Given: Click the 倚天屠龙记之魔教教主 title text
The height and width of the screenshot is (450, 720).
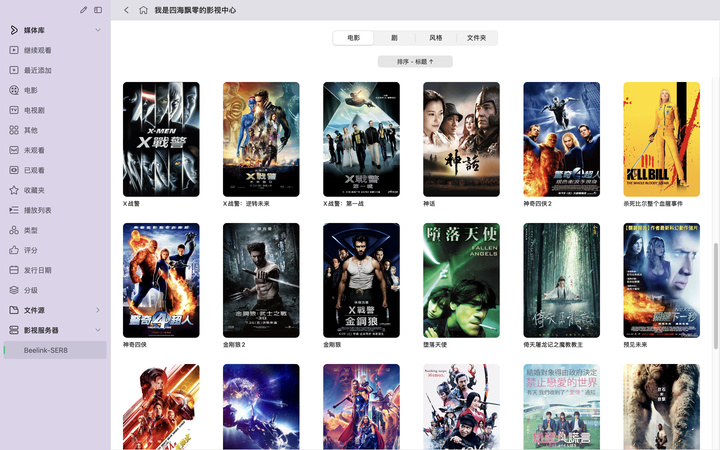Looking at the screenshot, I should pyautogui.click(x=553, y=344).
